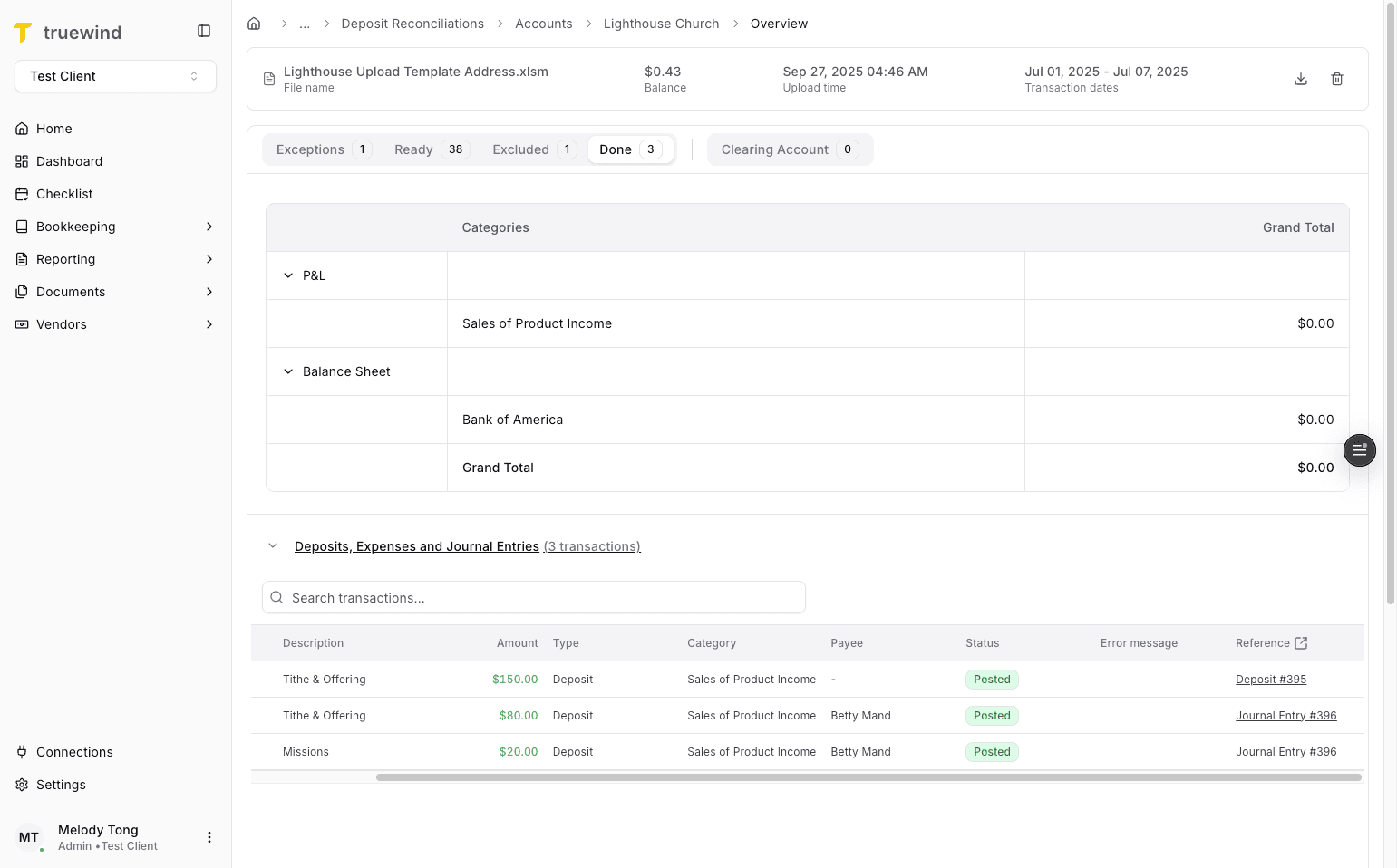Screen dimensions: 1397x868
Task: Select the Vendors icon
Action: click(x=20, y=323)
